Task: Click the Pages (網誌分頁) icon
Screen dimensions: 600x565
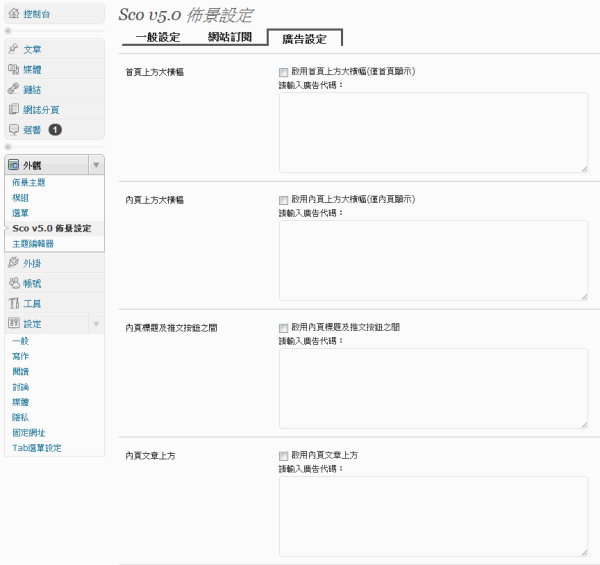Action: pyautogui.click(x=13, y=109)
